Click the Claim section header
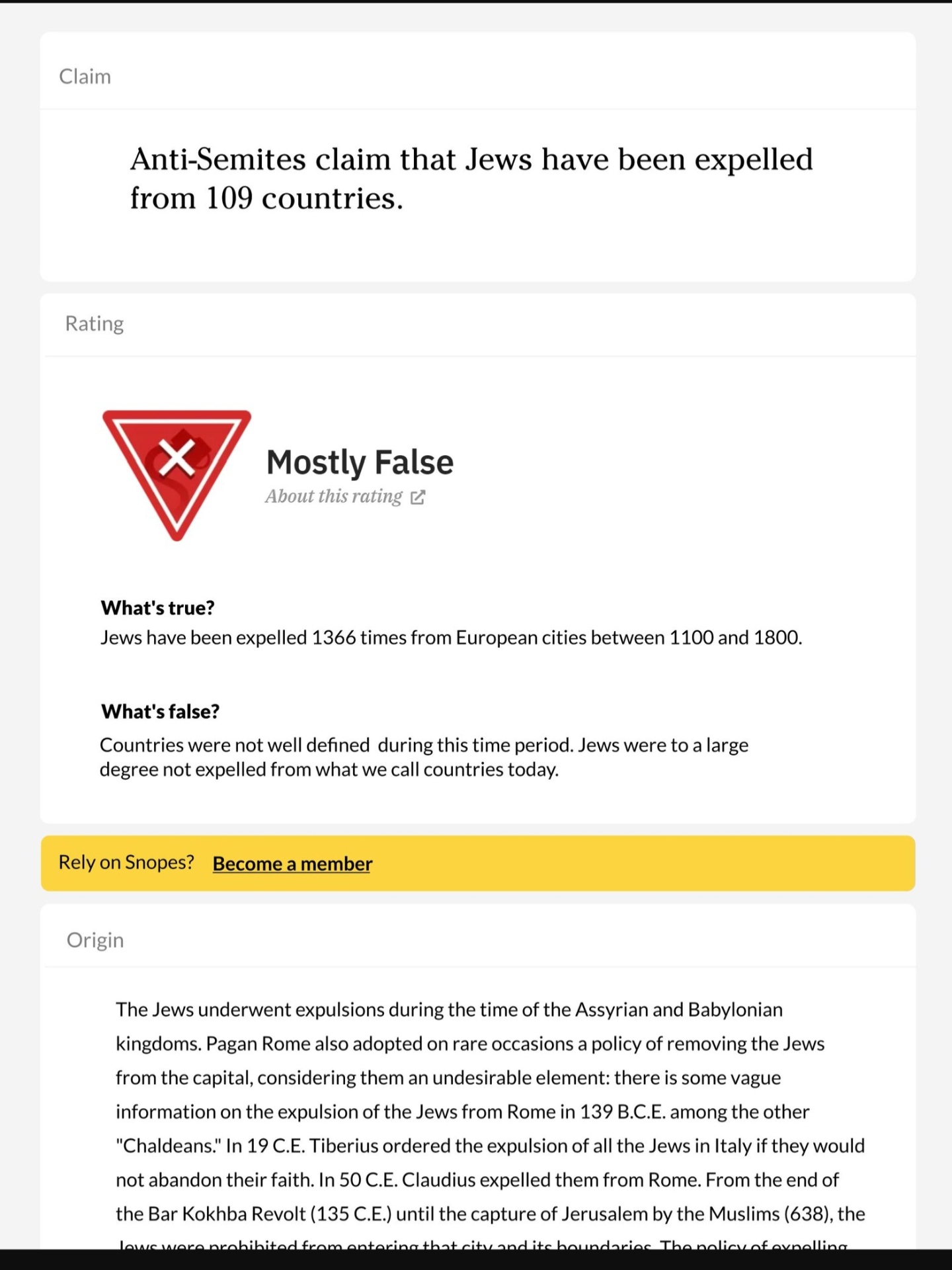The image size is (952, 1270). pos(85,77)
